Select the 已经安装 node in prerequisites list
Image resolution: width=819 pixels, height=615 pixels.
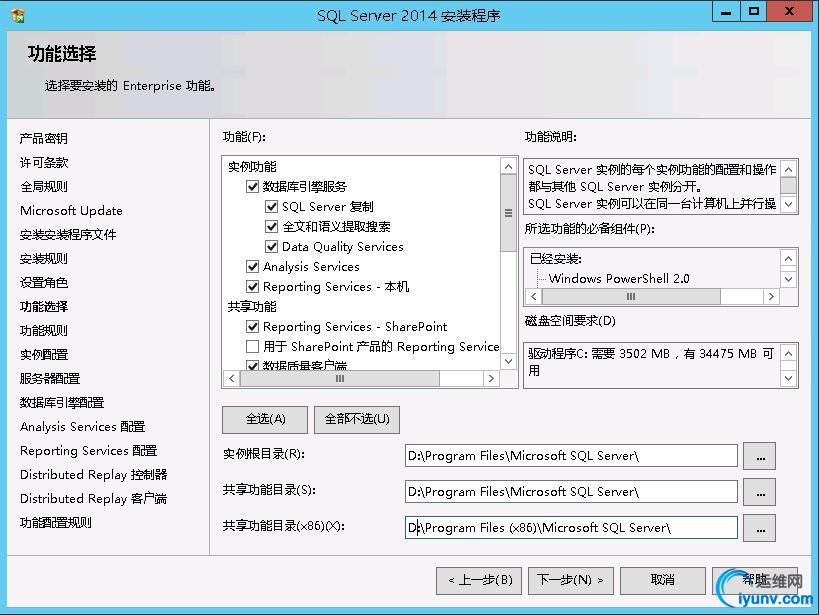(556, 259)
